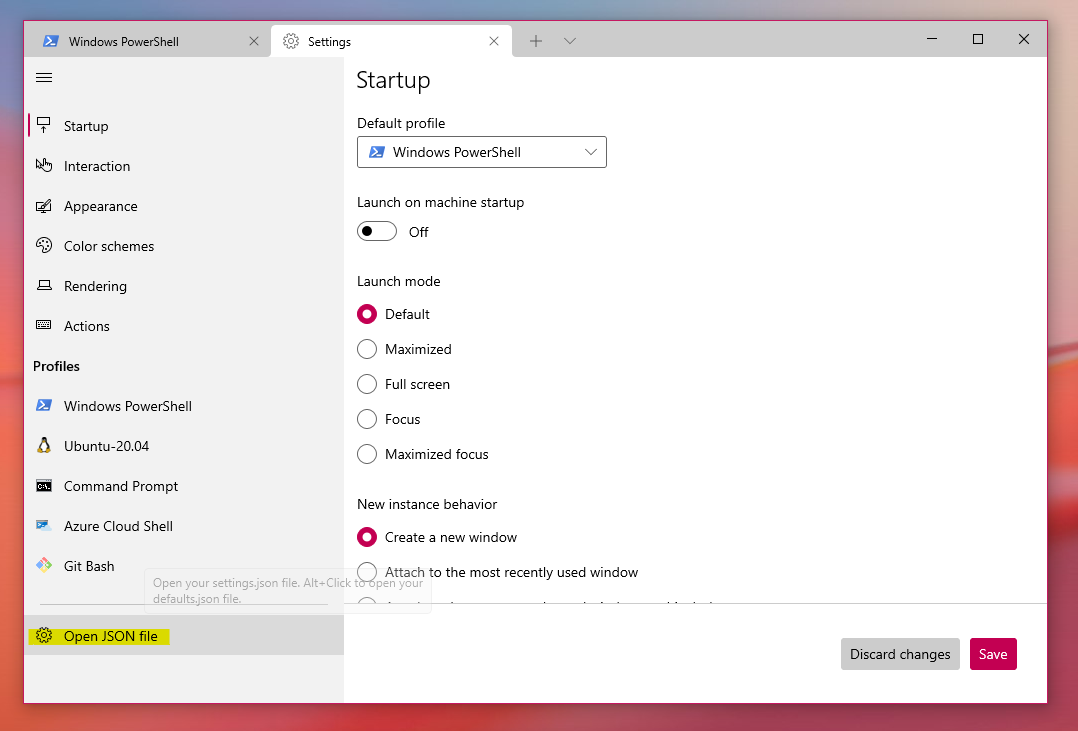Select the Maximized launch mode radio
This screenshot has height=731, width=1078.
tap(367, 349)
